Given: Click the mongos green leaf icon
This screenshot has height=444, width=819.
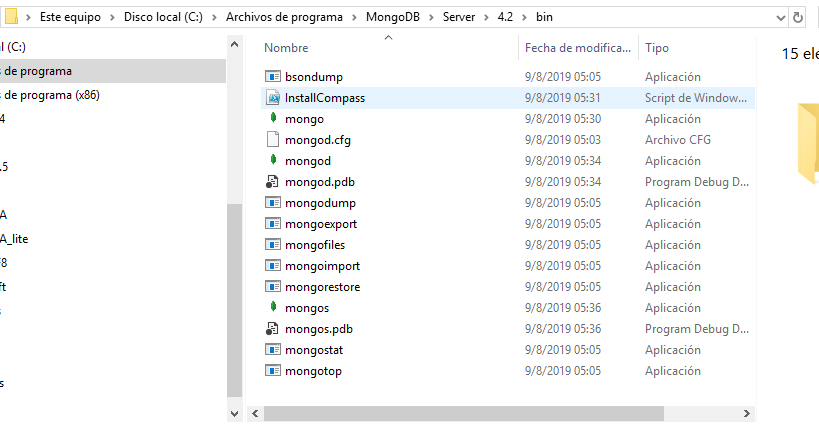Looking at the screenshot, I should pyautogui.click(x=273, y=307).
